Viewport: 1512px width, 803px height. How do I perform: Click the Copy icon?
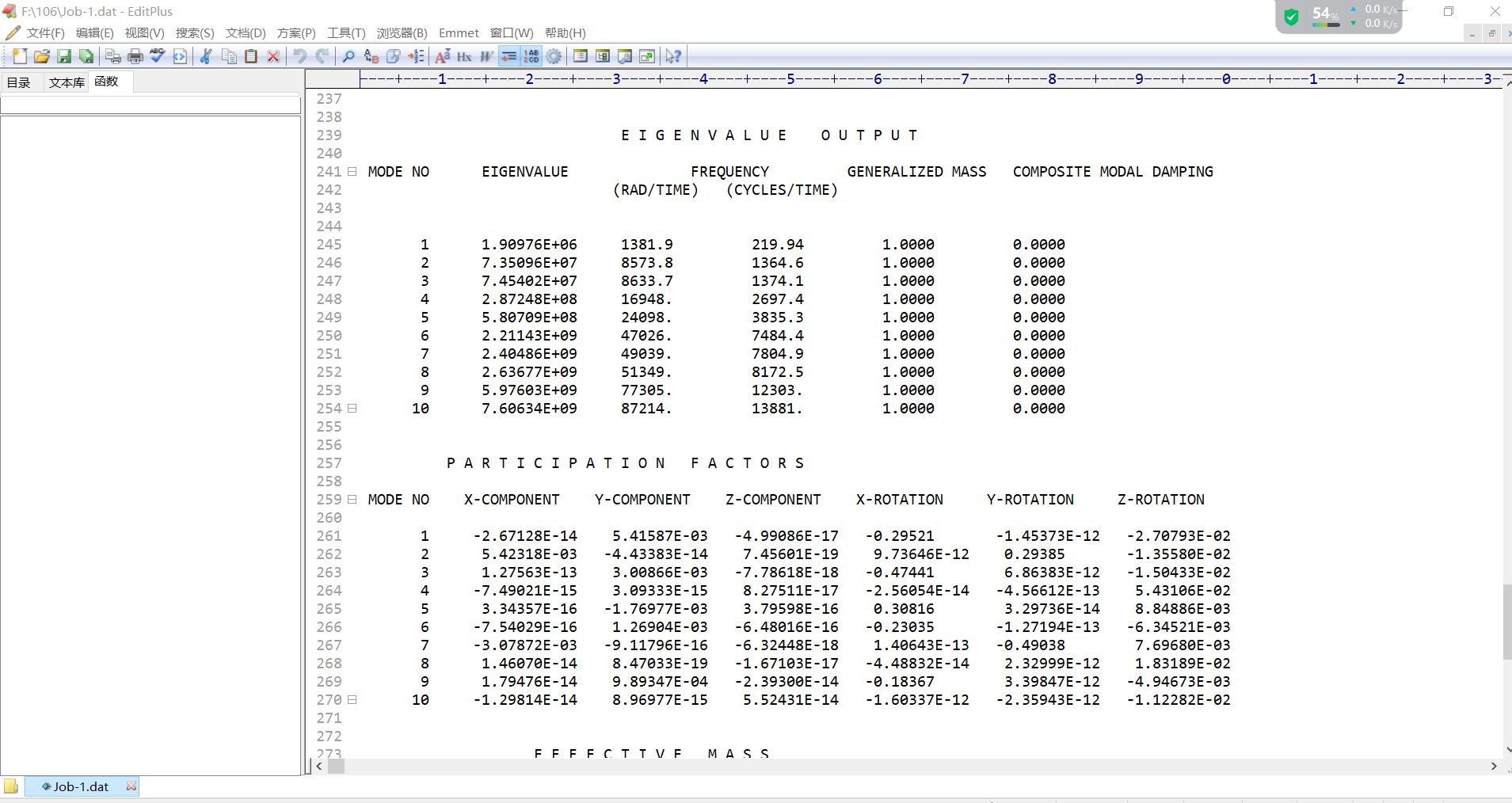coord(229,56)
